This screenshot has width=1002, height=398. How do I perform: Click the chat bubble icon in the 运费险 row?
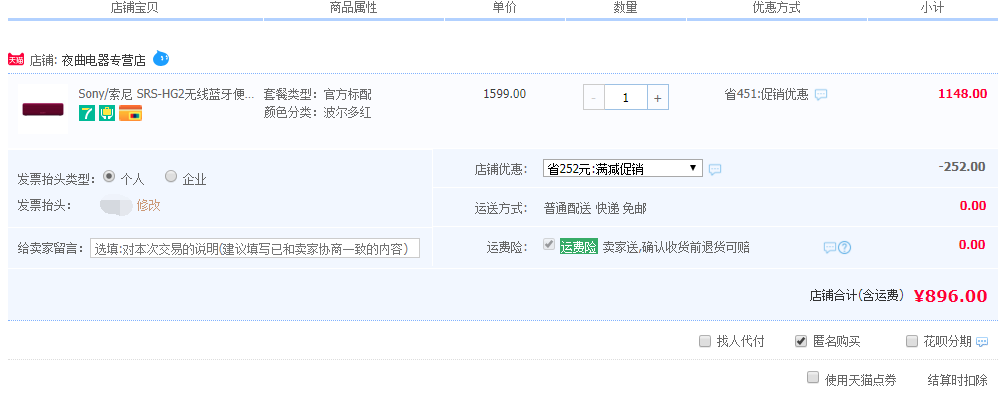click(x=829, y=248)
